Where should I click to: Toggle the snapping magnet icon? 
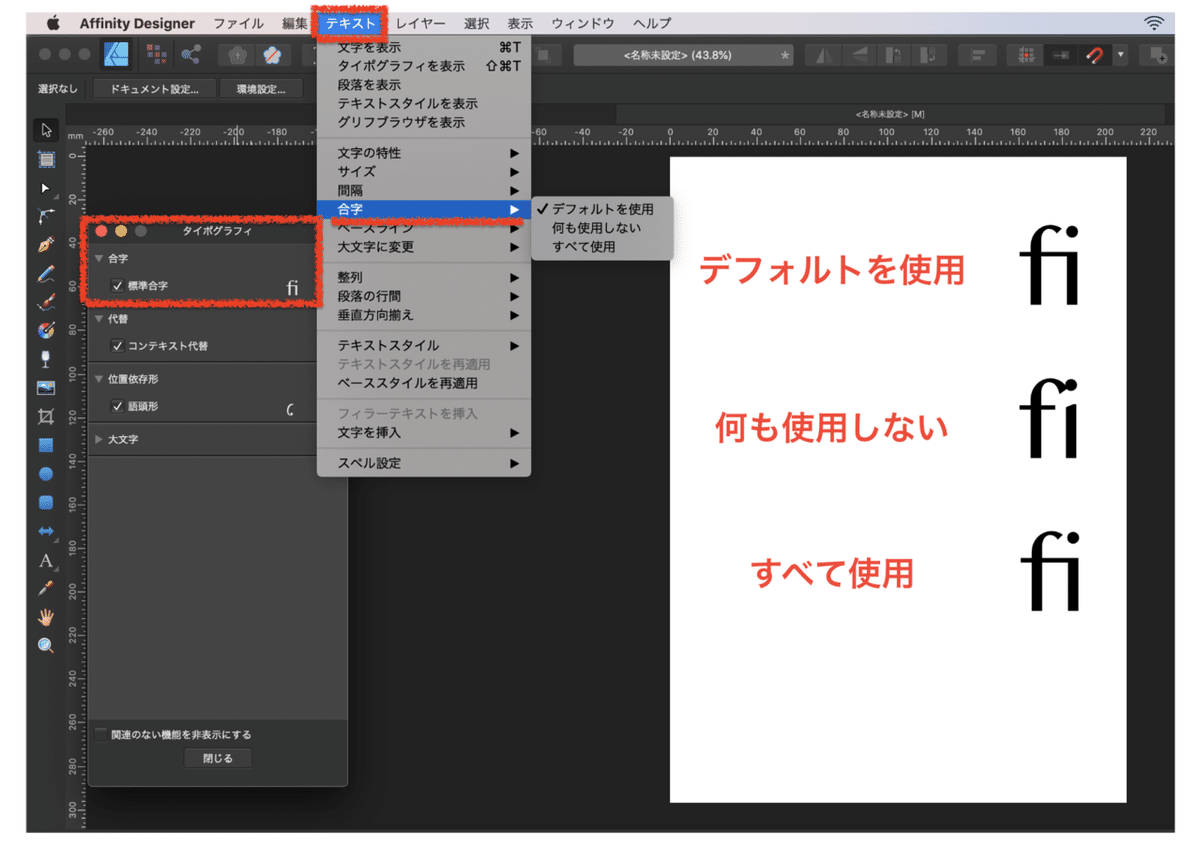click(x=1095, y=55)
